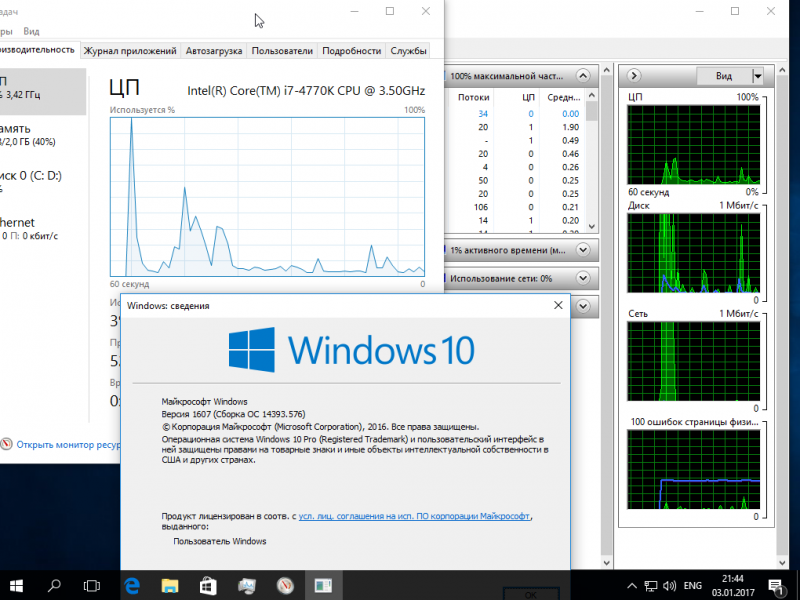Click the Сеть graph in Resource Monitor

pos(693,361)
